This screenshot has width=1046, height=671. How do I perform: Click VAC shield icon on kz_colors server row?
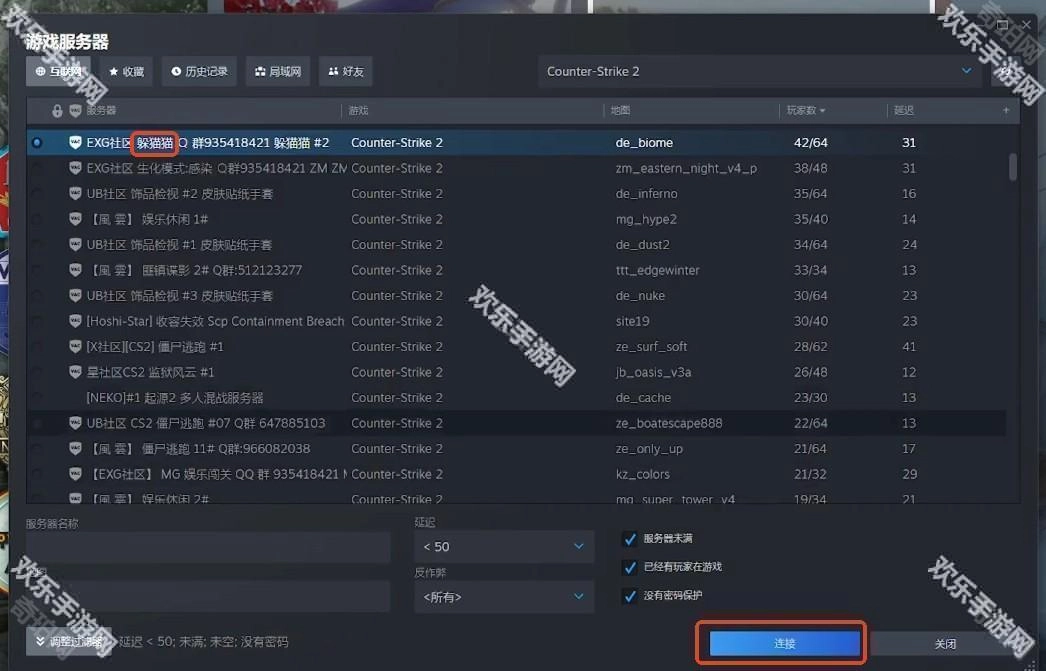click(x=75, y=474)
